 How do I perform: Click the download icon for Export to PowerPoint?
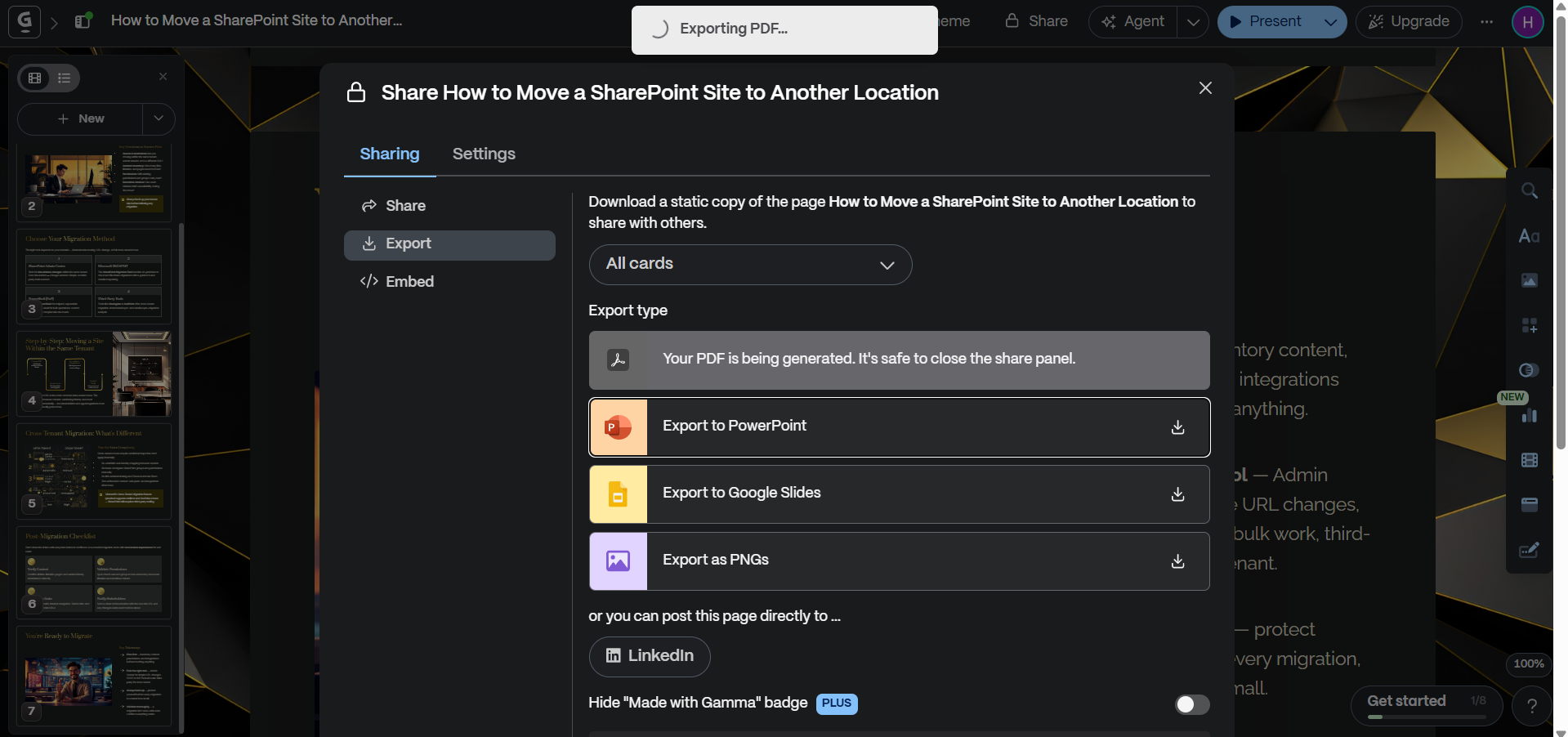click(x=1177, y=427)
